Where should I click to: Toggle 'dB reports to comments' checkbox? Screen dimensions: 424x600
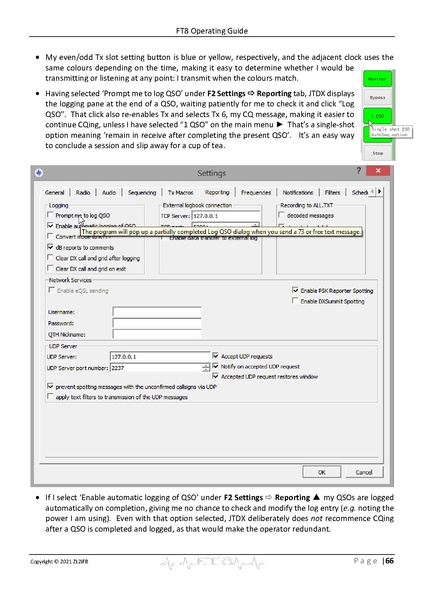tap(50, 247)
